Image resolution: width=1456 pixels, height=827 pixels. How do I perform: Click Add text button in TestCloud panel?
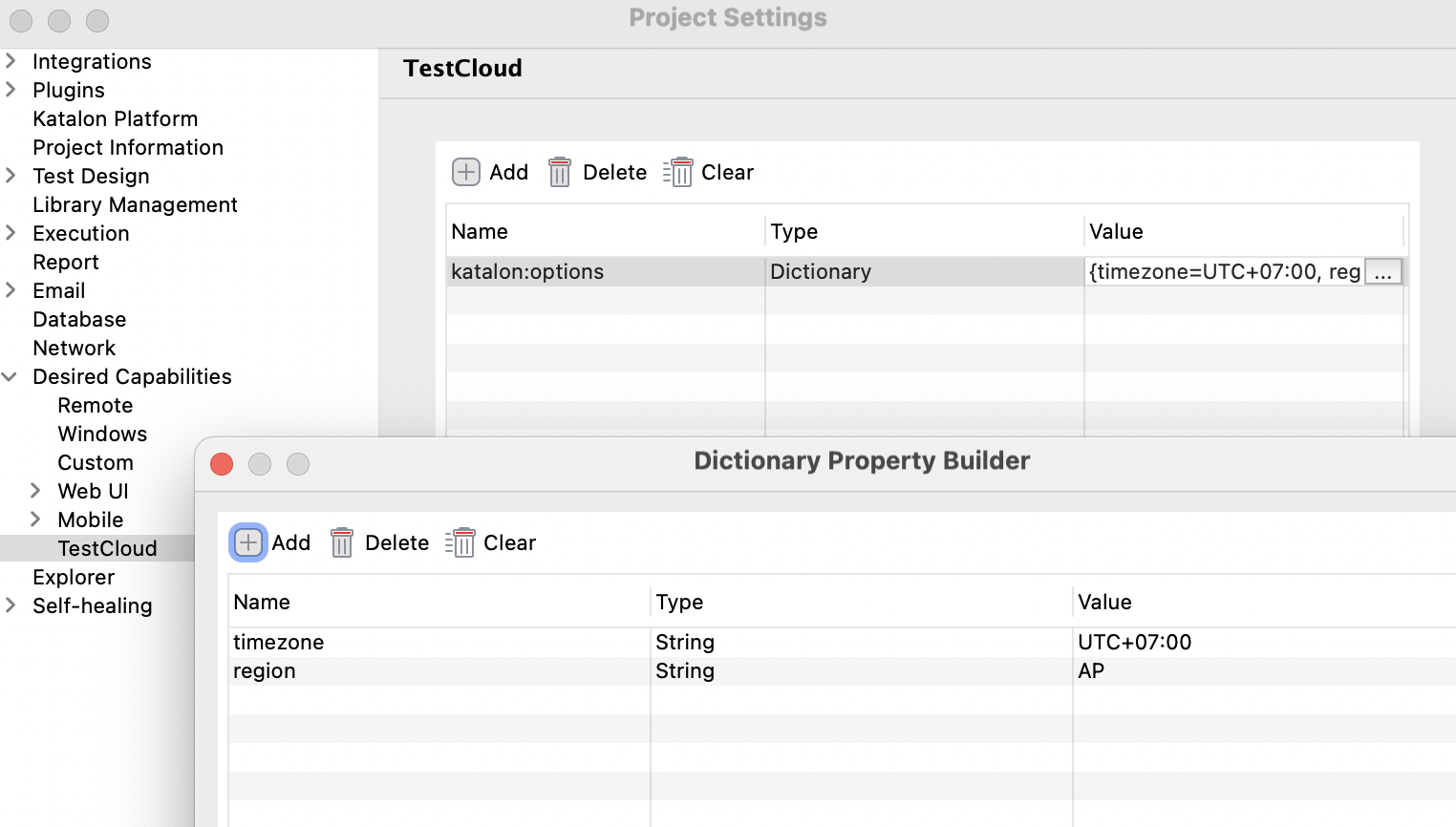(x=508, y=172)
